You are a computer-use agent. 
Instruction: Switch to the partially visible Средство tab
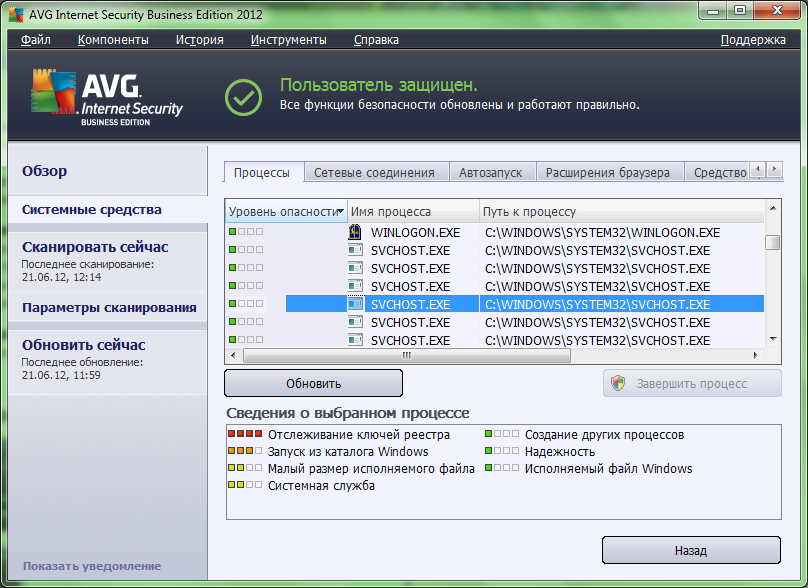[x=717, y=172]
